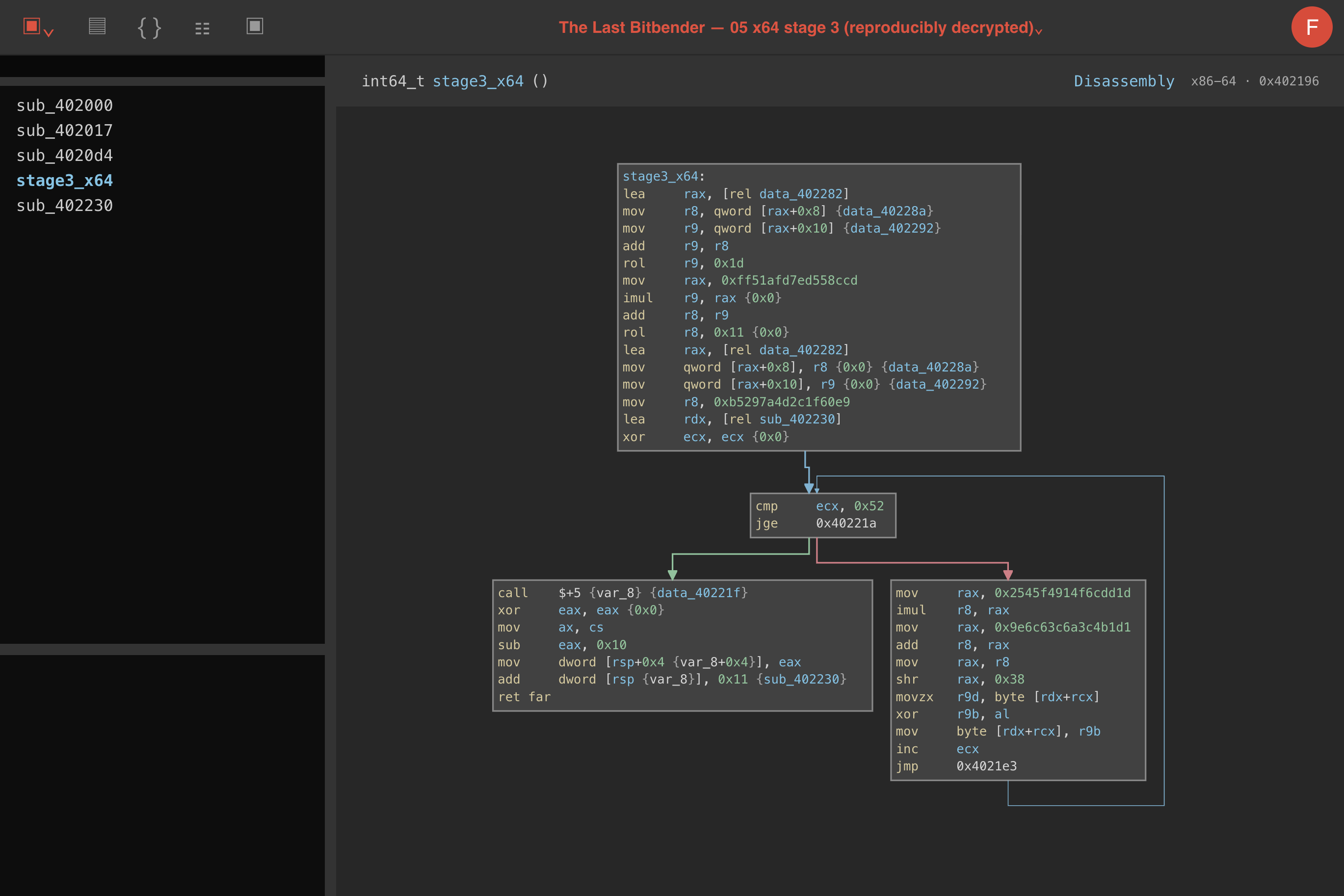1344x896 pixels.
Task: Switch to curly braces pseudocode view
Action: pos(150,27)
